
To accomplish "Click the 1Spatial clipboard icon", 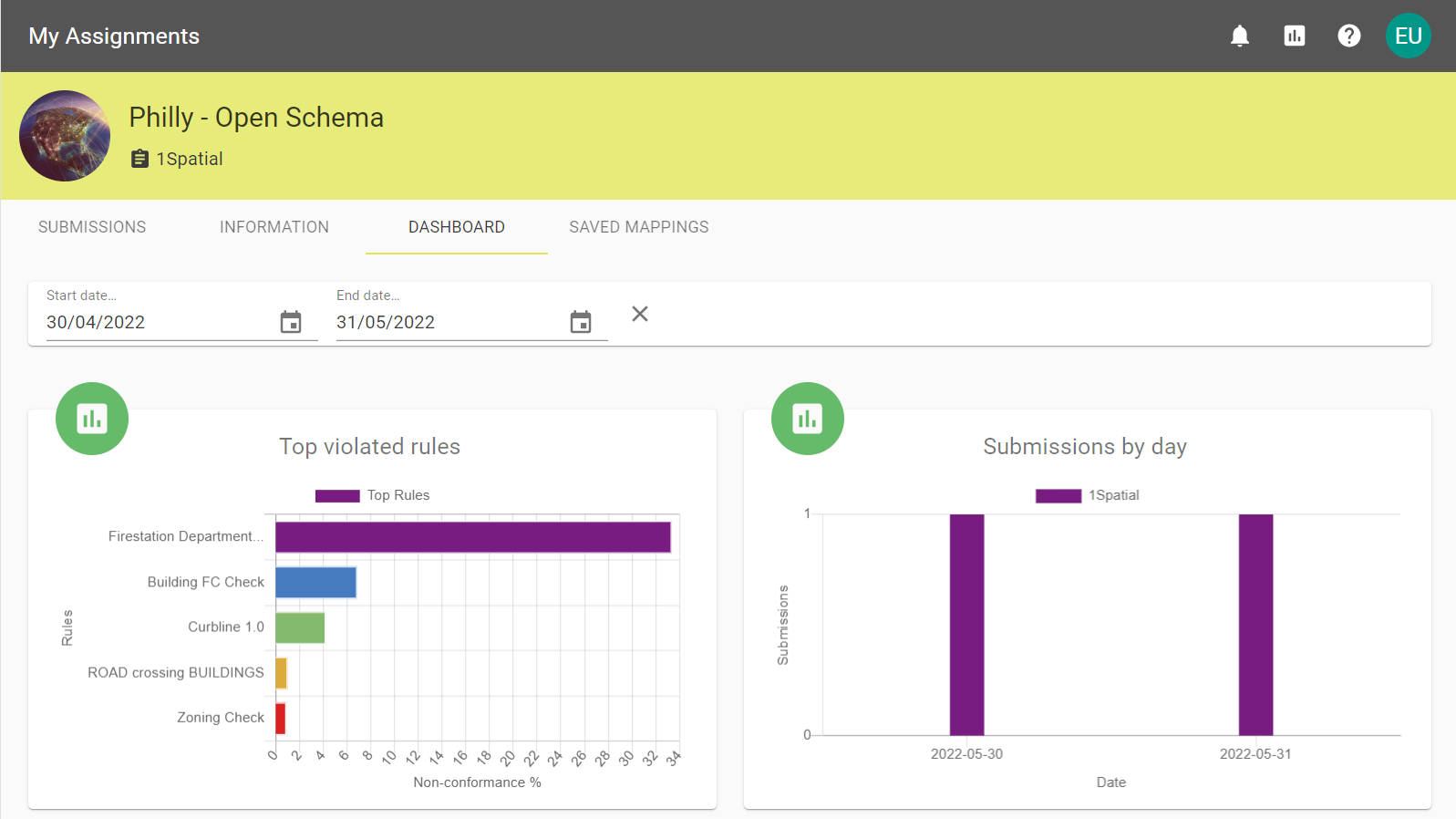I will point(139,159).
